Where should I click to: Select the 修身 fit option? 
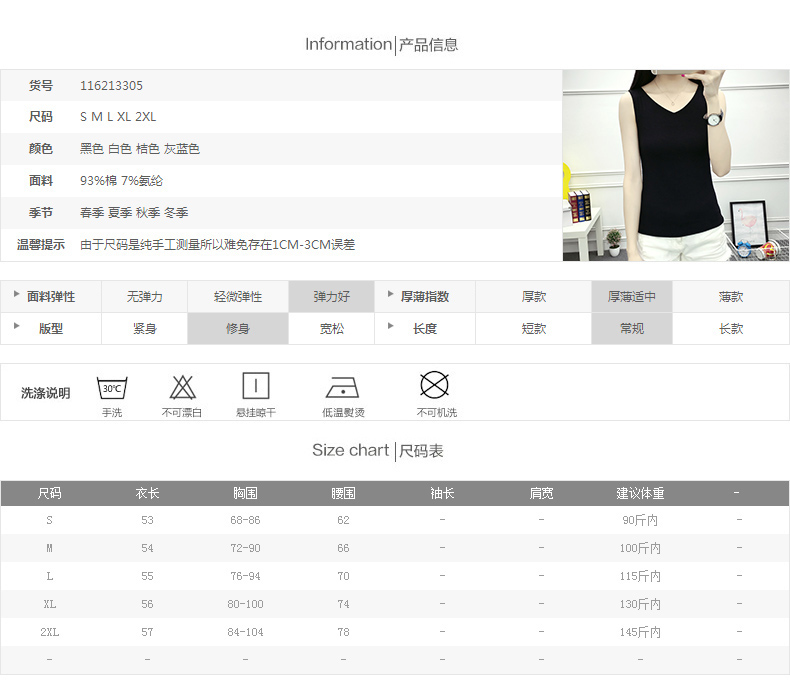click(237, 328)
